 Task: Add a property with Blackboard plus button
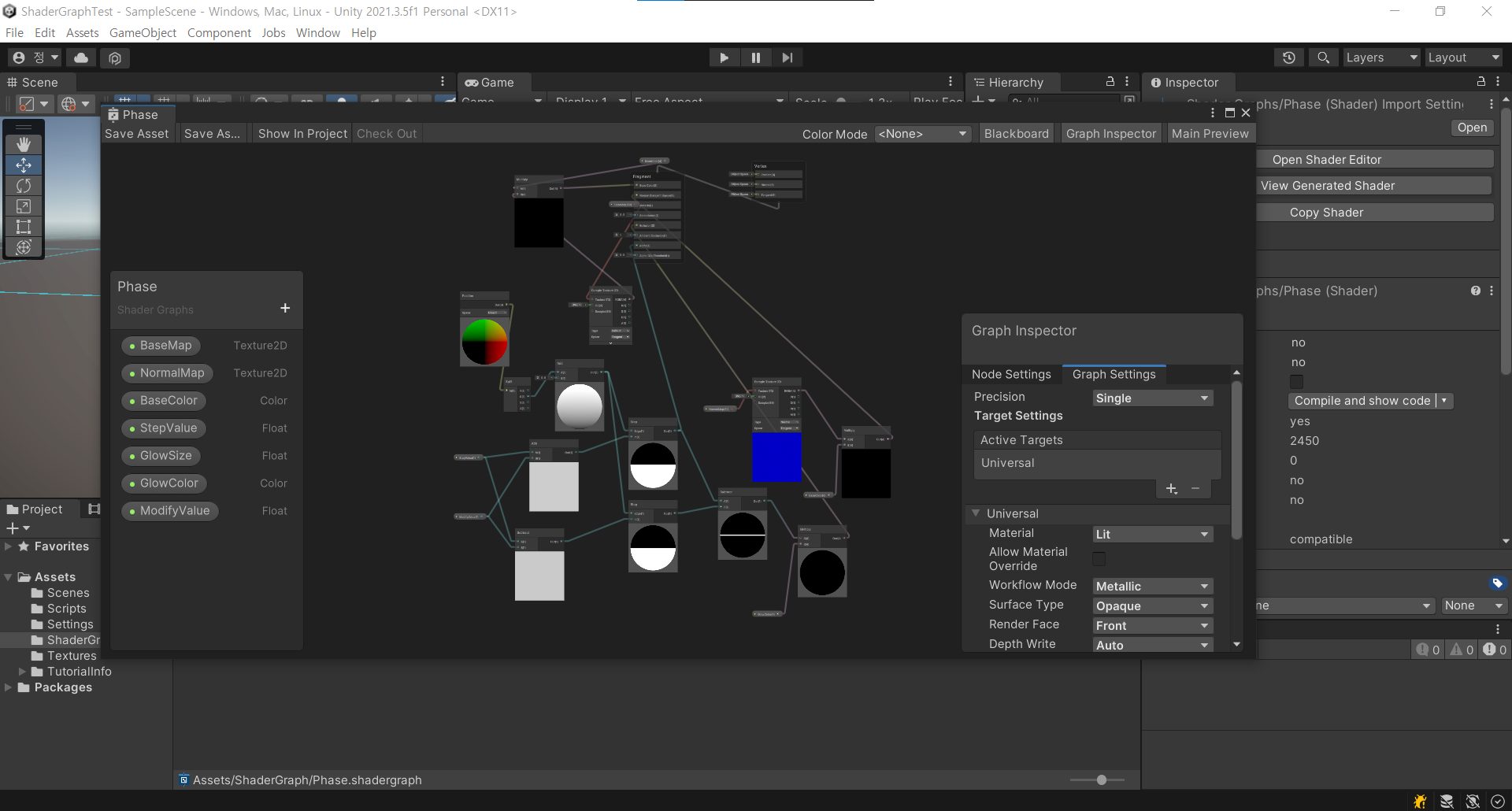[x=285, y=308]
